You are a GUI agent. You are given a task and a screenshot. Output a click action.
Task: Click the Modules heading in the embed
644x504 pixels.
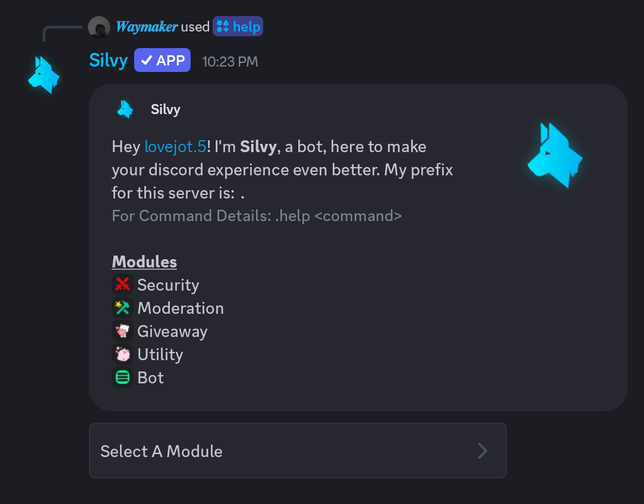pos(144,262)
